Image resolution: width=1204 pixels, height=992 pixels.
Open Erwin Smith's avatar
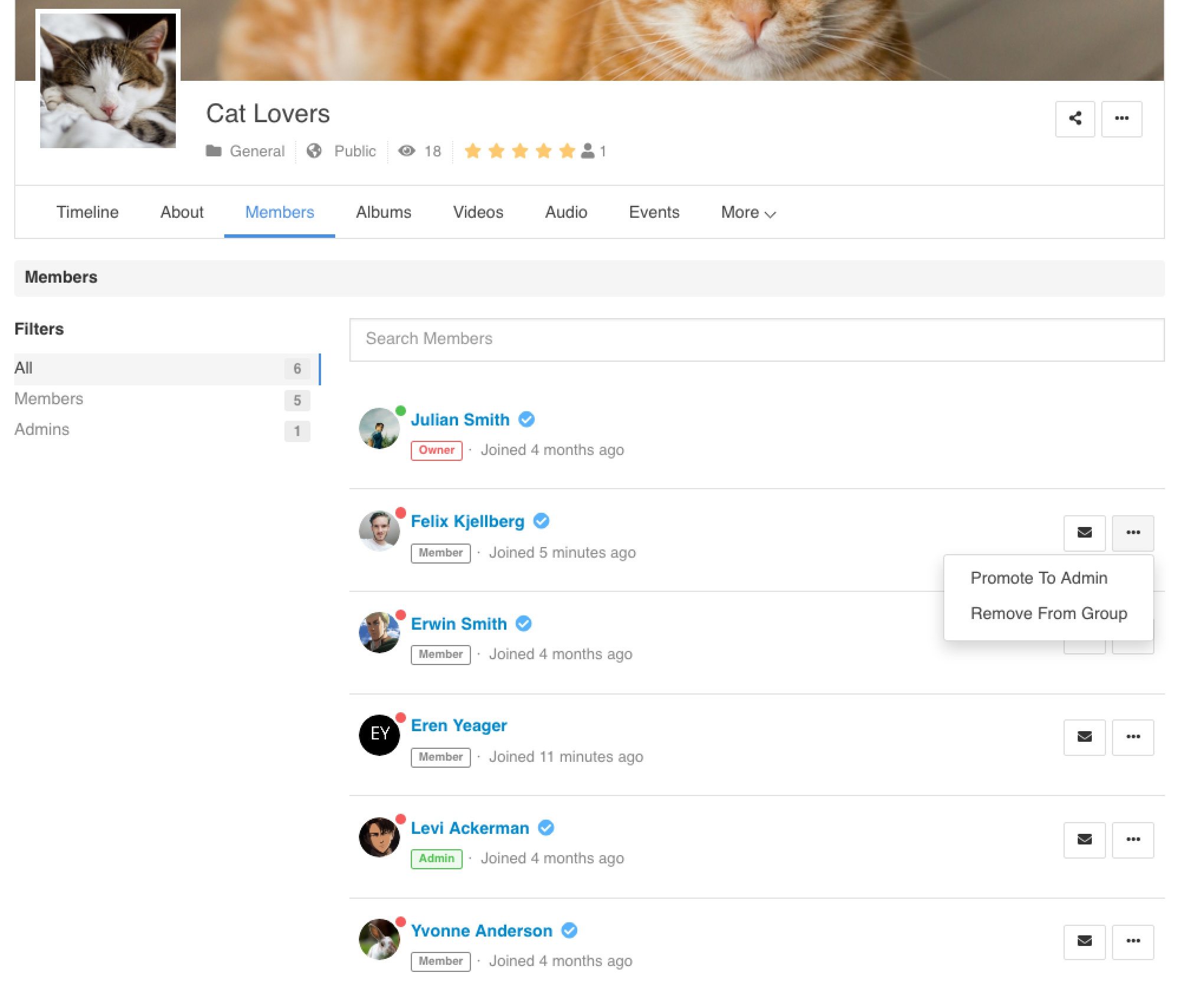tap(379, 633)
